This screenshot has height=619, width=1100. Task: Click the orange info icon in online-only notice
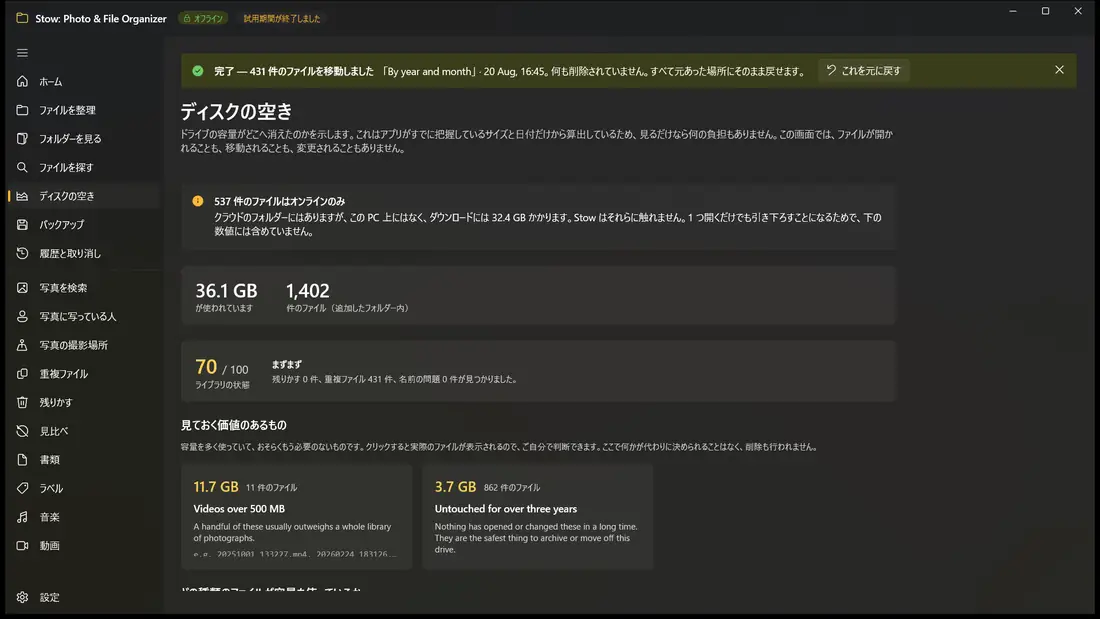198,201
